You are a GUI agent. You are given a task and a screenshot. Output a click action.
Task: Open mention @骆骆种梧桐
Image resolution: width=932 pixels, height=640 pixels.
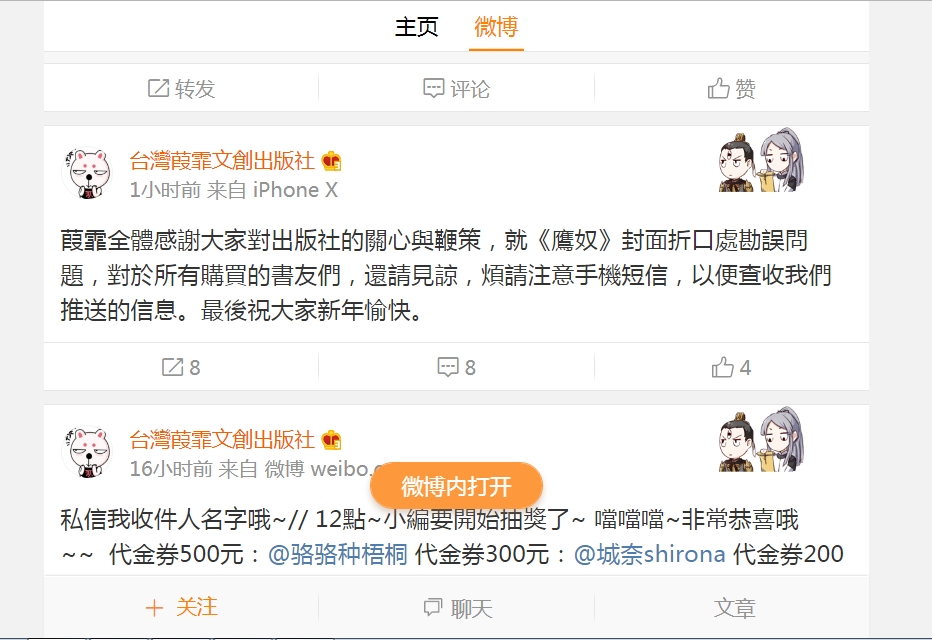pyautogui.click(x=338, y=554)
